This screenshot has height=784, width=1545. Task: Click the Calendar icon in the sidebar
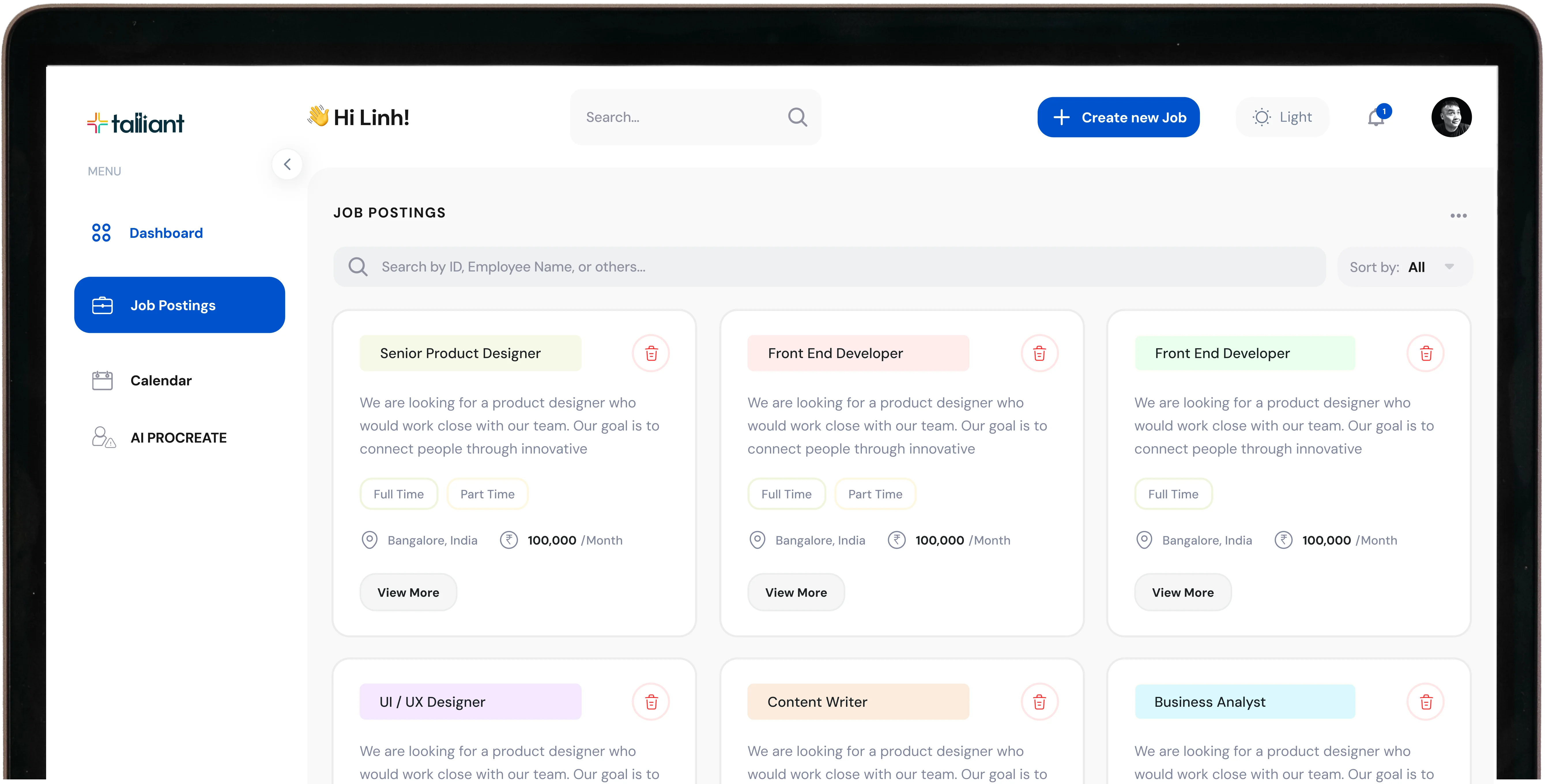tap(103, 380)
